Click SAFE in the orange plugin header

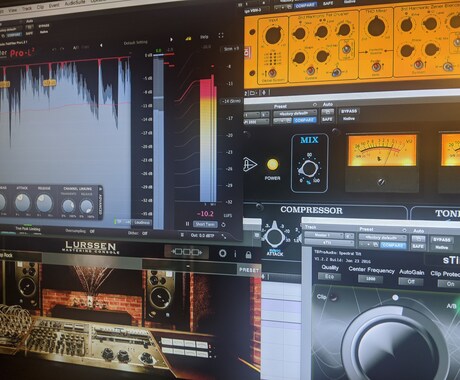coord(328,4)
